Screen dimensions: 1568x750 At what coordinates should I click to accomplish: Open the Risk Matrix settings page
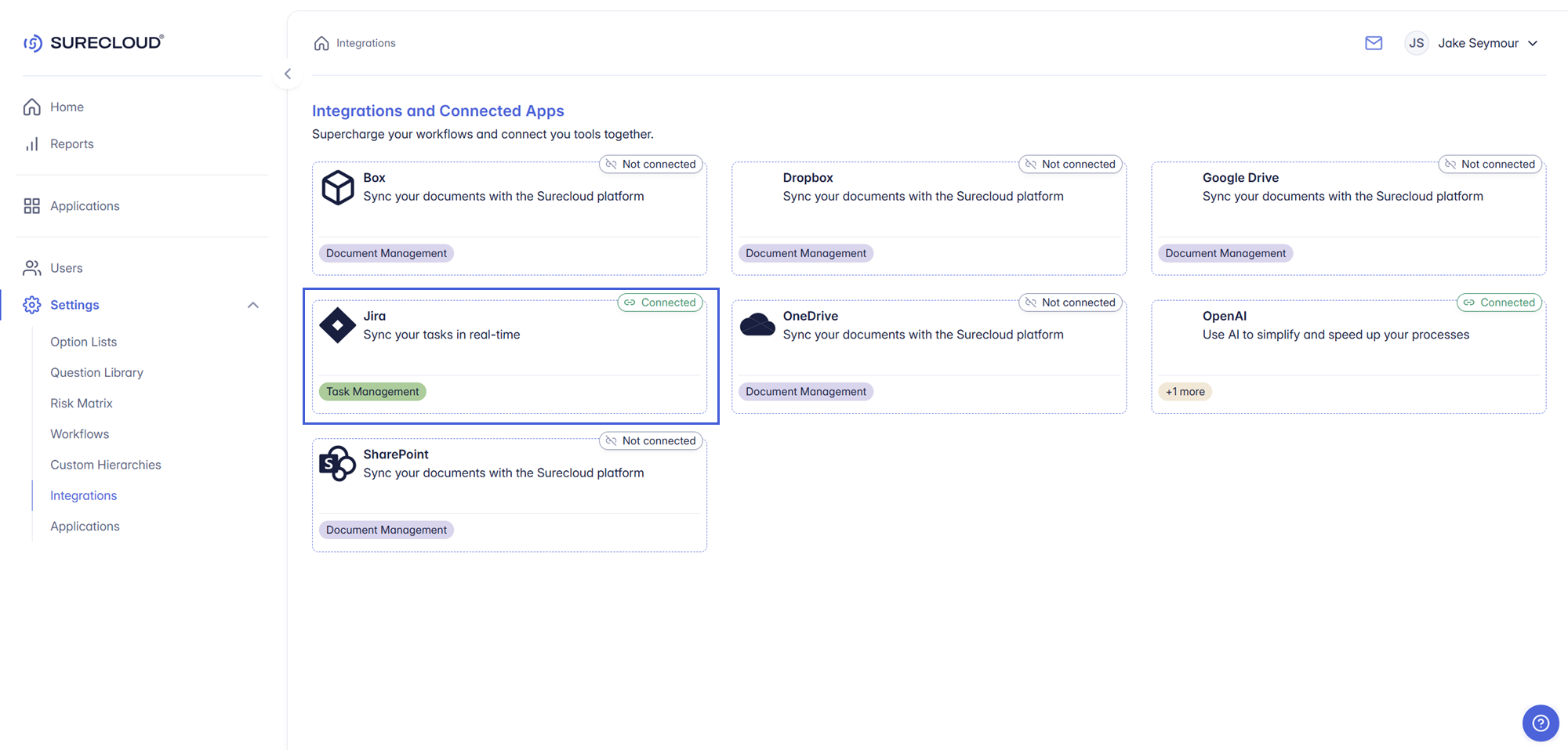point(82,403)
